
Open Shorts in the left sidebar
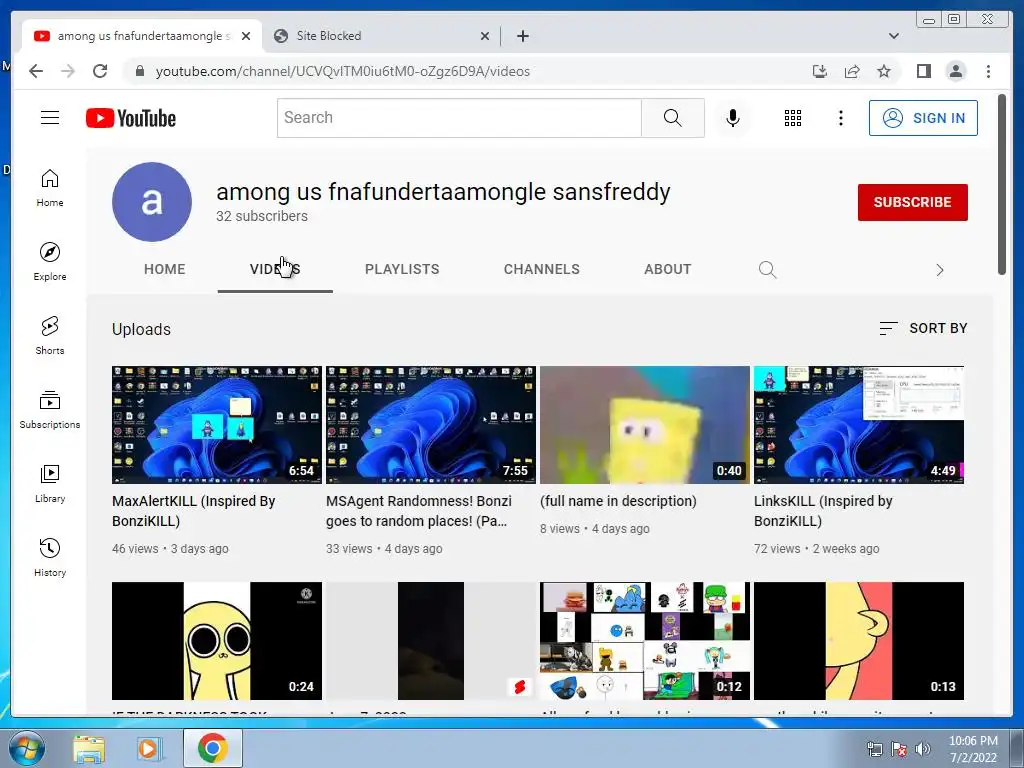point(50,336)
